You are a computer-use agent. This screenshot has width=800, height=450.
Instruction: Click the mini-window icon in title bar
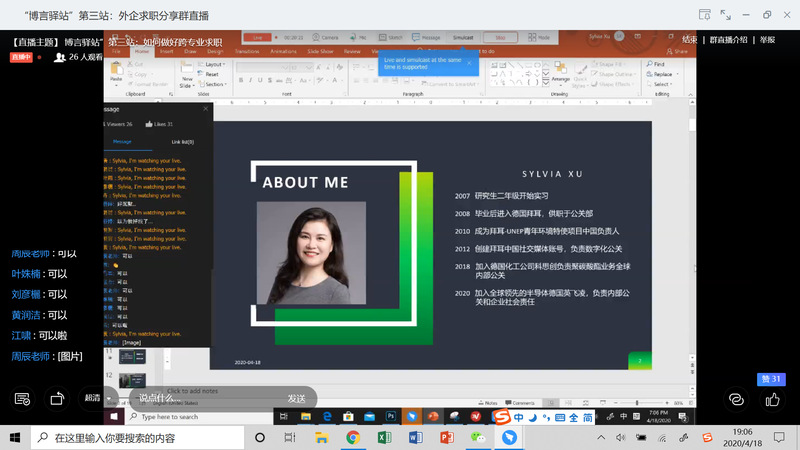click(x=705, y=15)
